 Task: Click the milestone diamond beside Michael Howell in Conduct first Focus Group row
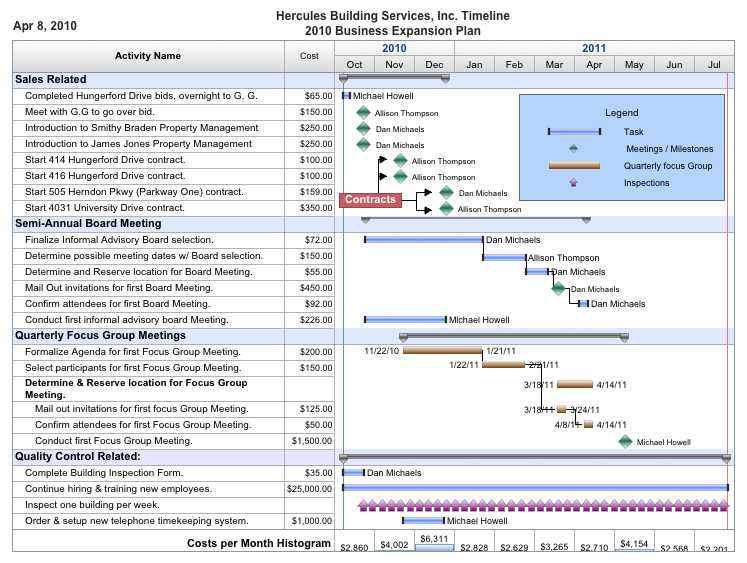coord(625,441)
